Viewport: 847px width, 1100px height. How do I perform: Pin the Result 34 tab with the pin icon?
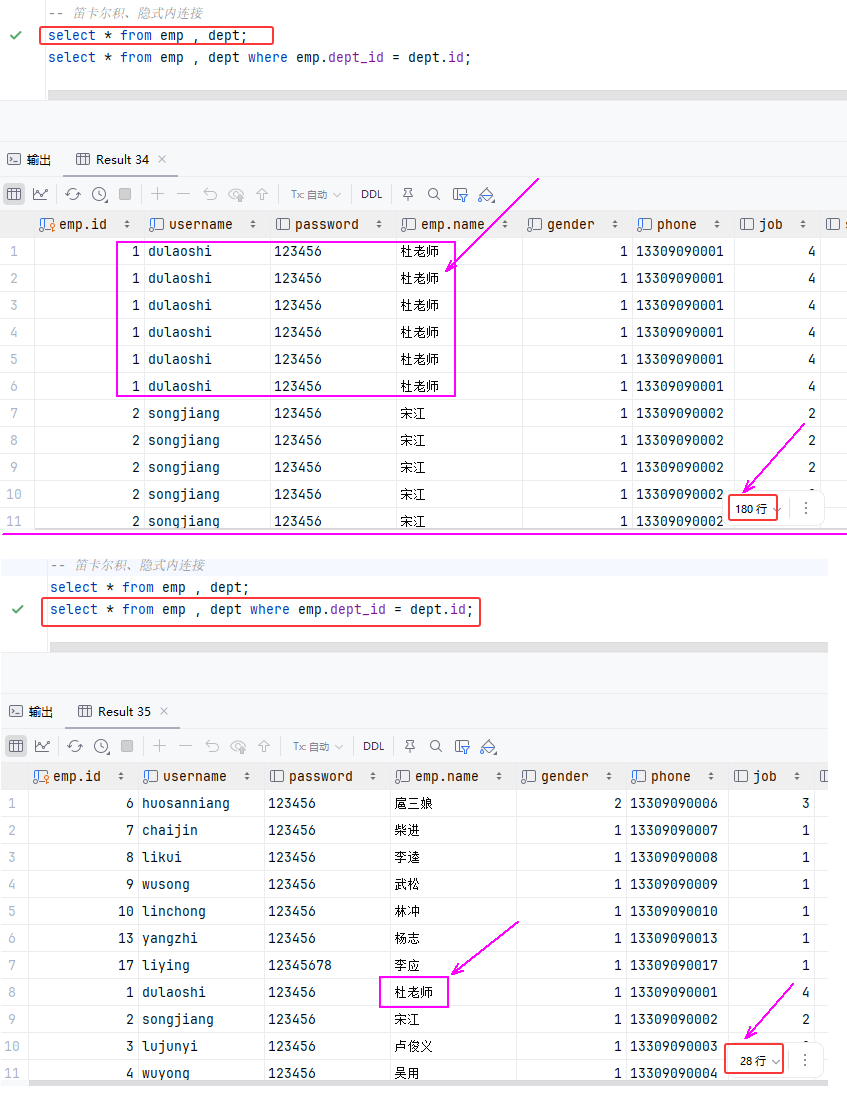click(408, 194)
